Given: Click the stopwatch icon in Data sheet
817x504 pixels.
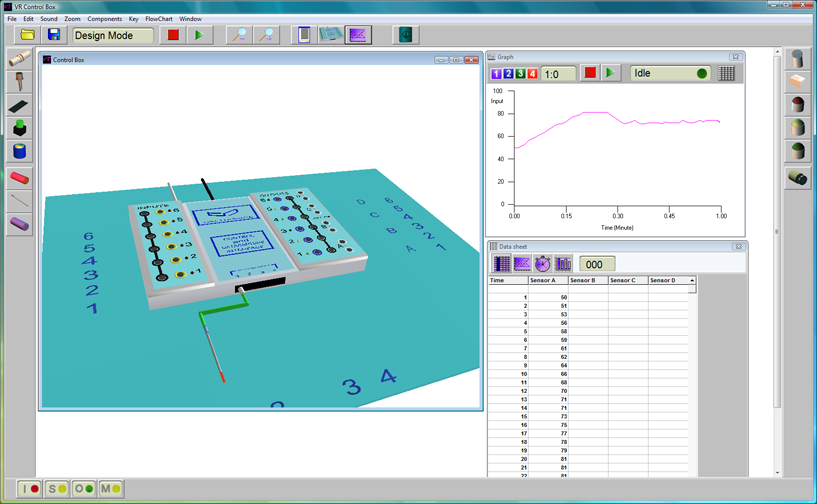Looking at the screenshot, I should coord(542,264).
